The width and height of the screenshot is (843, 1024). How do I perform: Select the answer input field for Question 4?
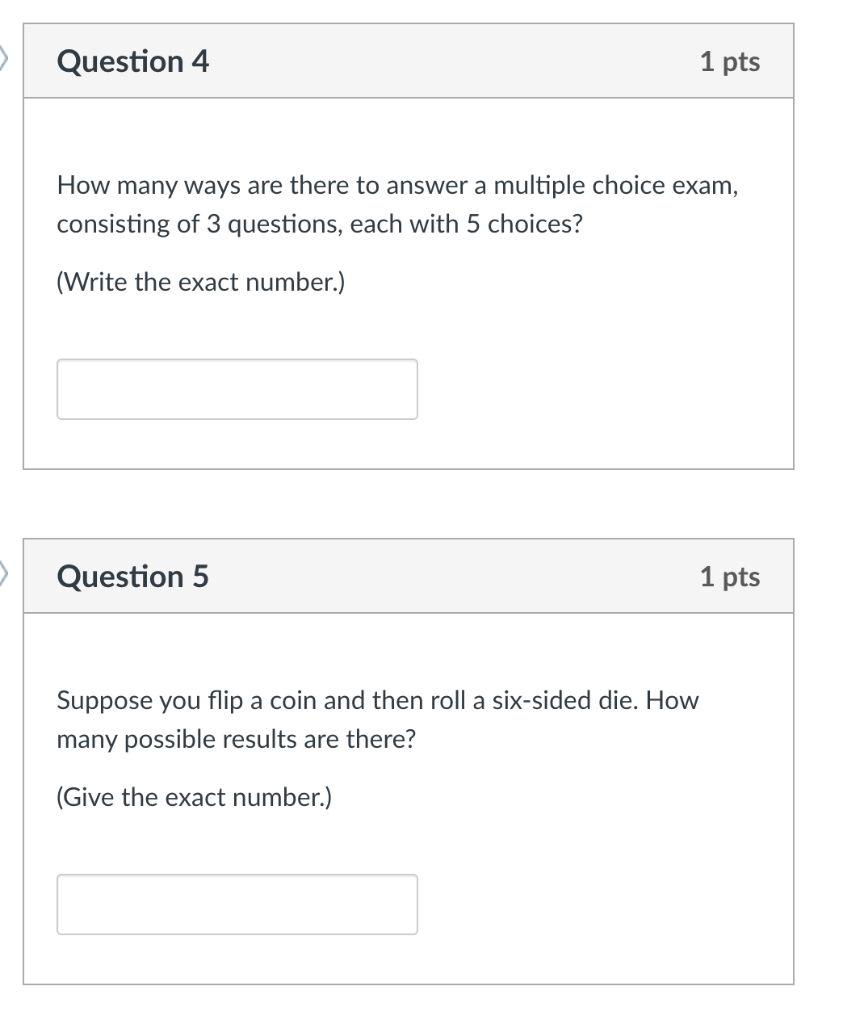click(x=238, y=389)
